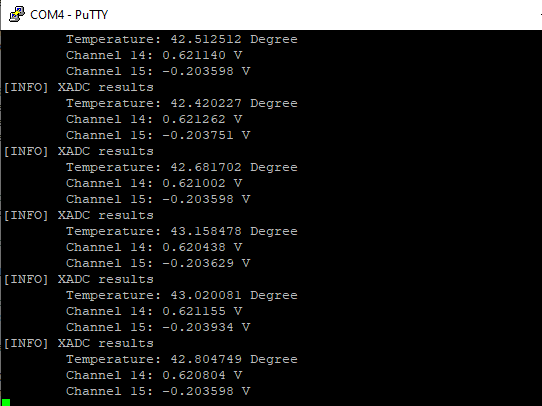
Task: Click the Temperature 42.804749 Degree line
Action: 182,359
